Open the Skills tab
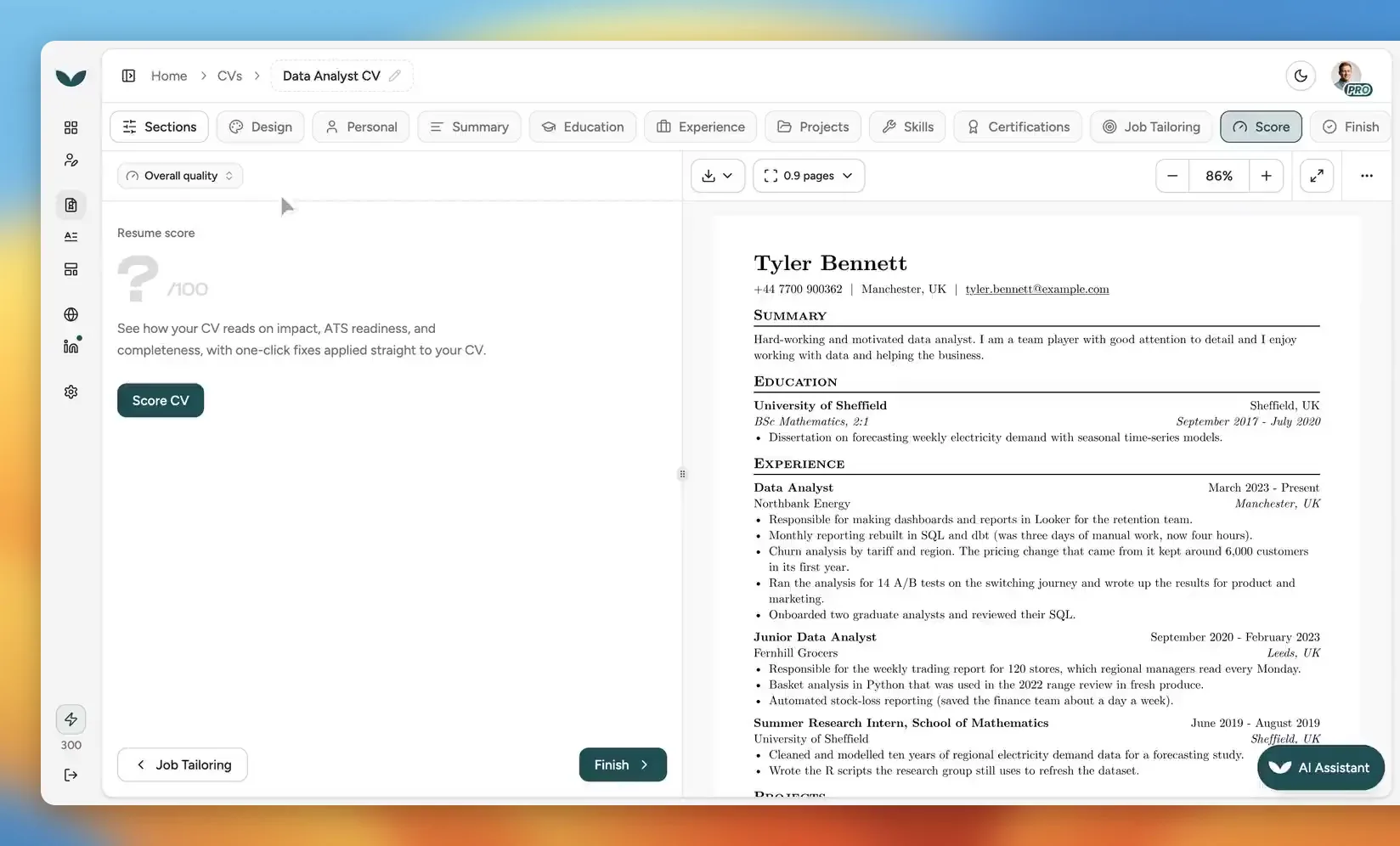 (x=907, y=127)
